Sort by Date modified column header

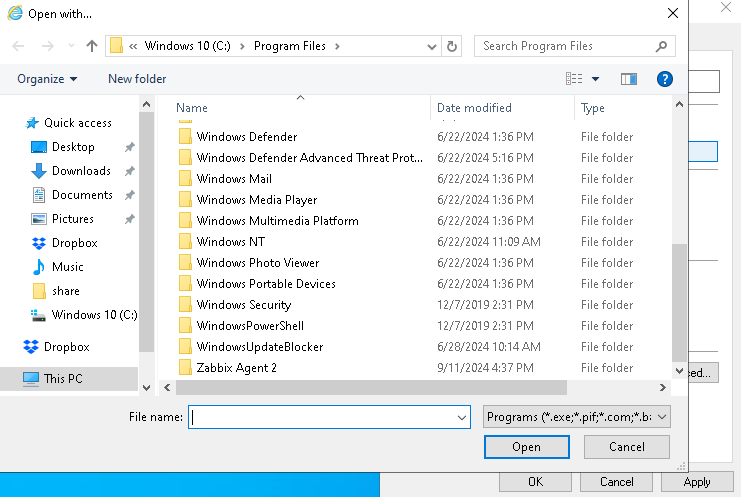pyautogui.click(x=474, y=108)
